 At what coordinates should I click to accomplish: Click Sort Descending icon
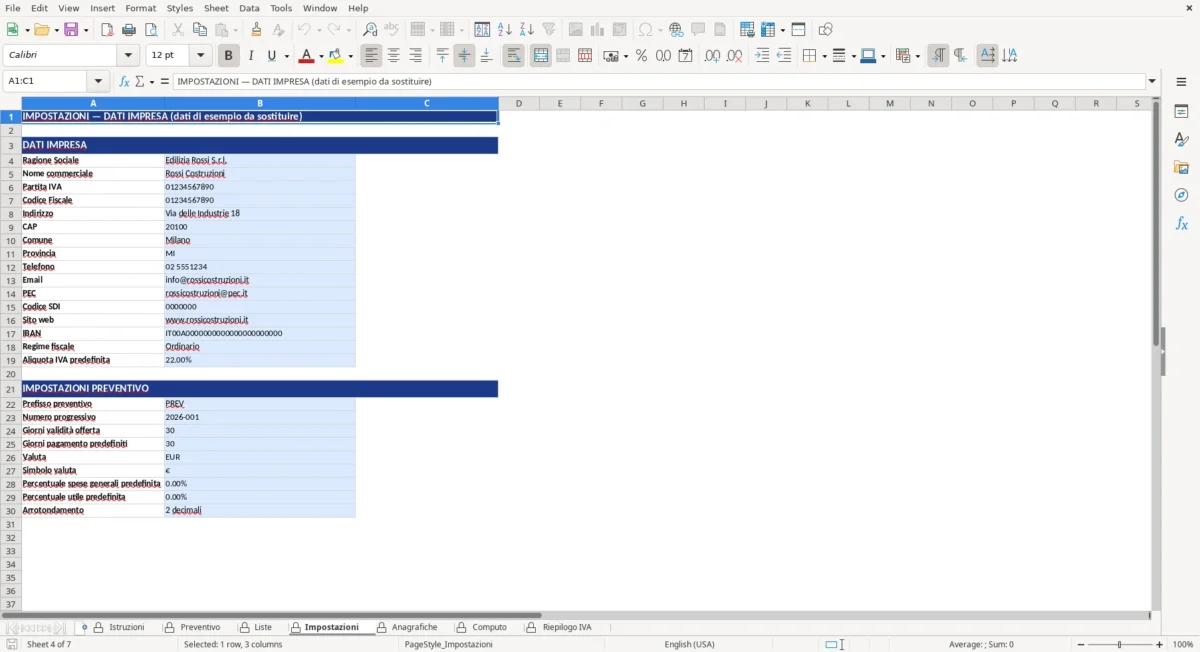[527, 30]
